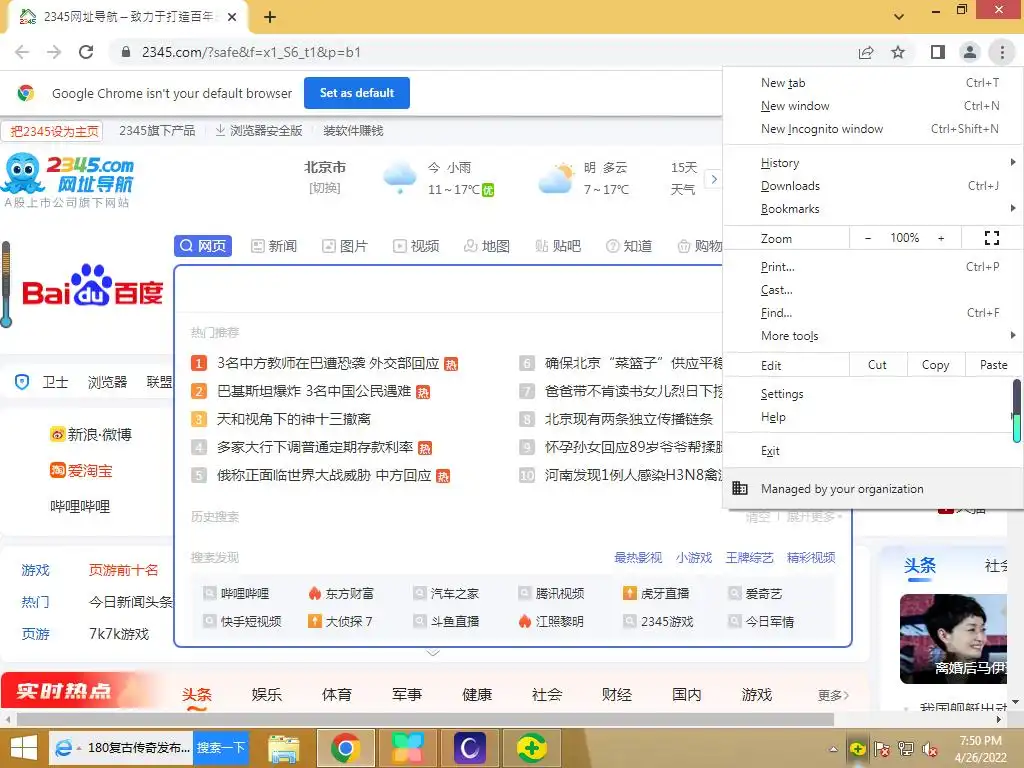
Task: Click 更多 to show more news categories
Action: (833, 696)
